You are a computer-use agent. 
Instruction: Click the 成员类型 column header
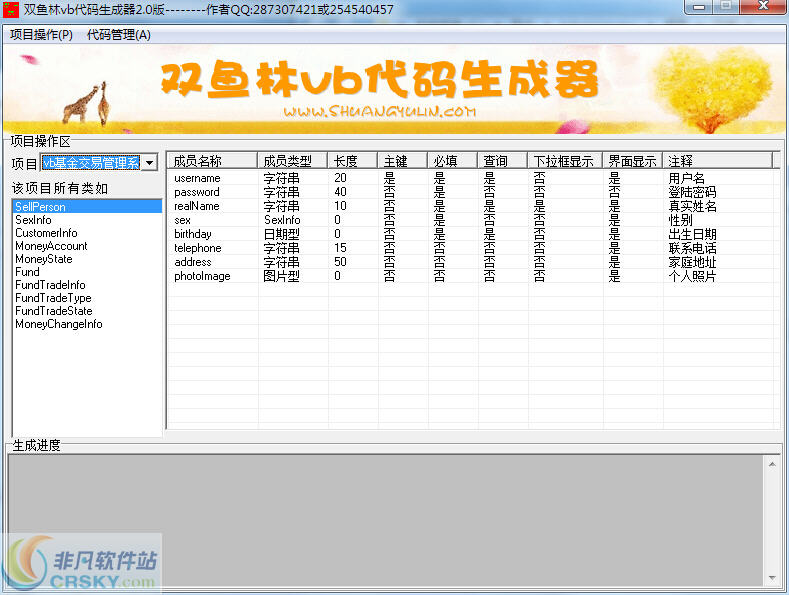click(292, 161)
